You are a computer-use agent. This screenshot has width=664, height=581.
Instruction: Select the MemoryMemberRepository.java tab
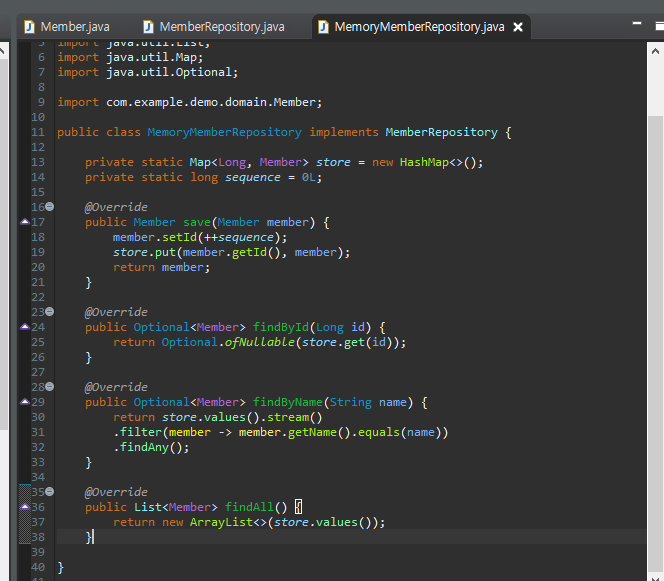pyautogui.click(x=419, y=27)
